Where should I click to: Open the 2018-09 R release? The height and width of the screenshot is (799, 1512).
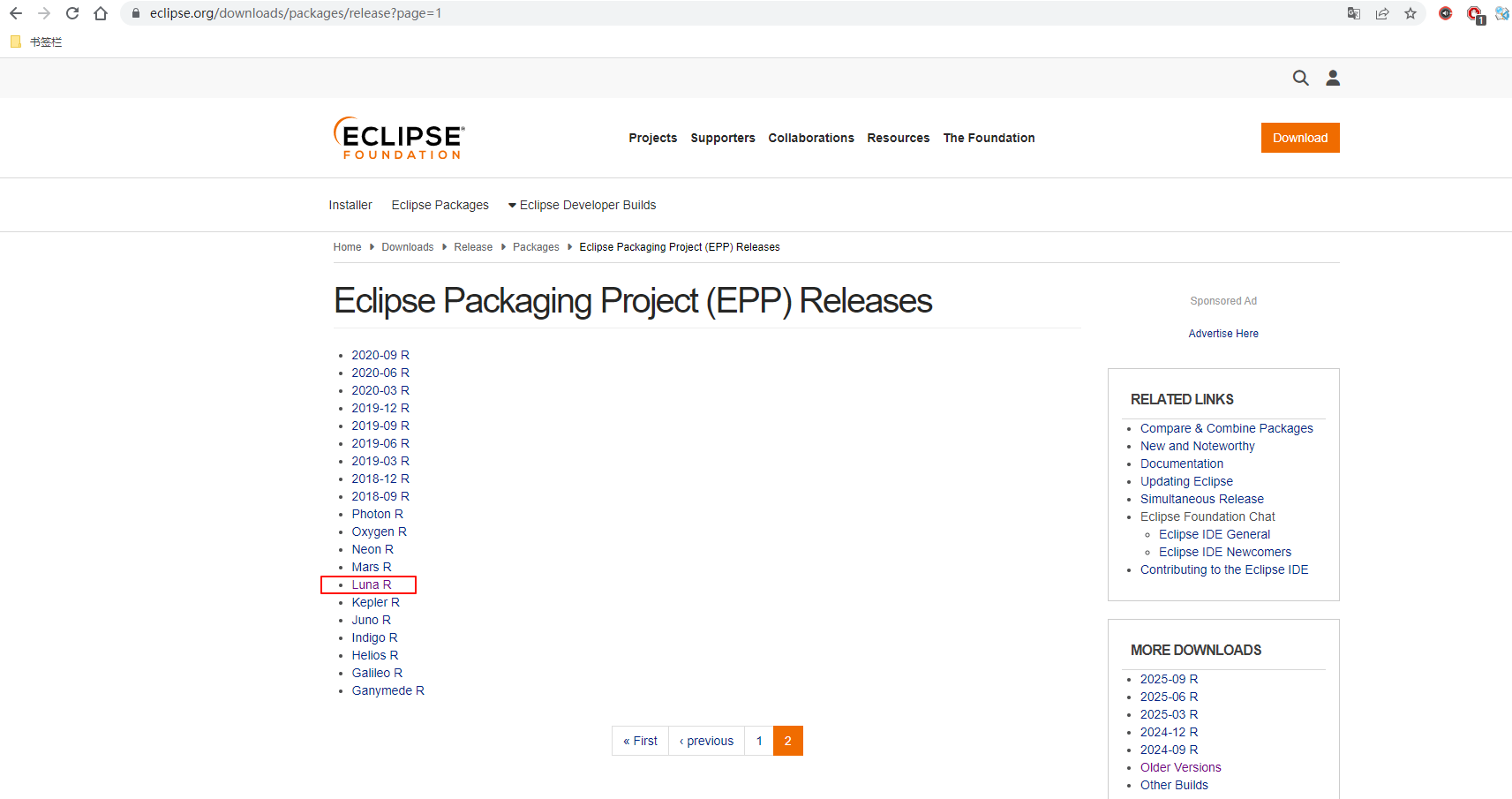(380, 496)
